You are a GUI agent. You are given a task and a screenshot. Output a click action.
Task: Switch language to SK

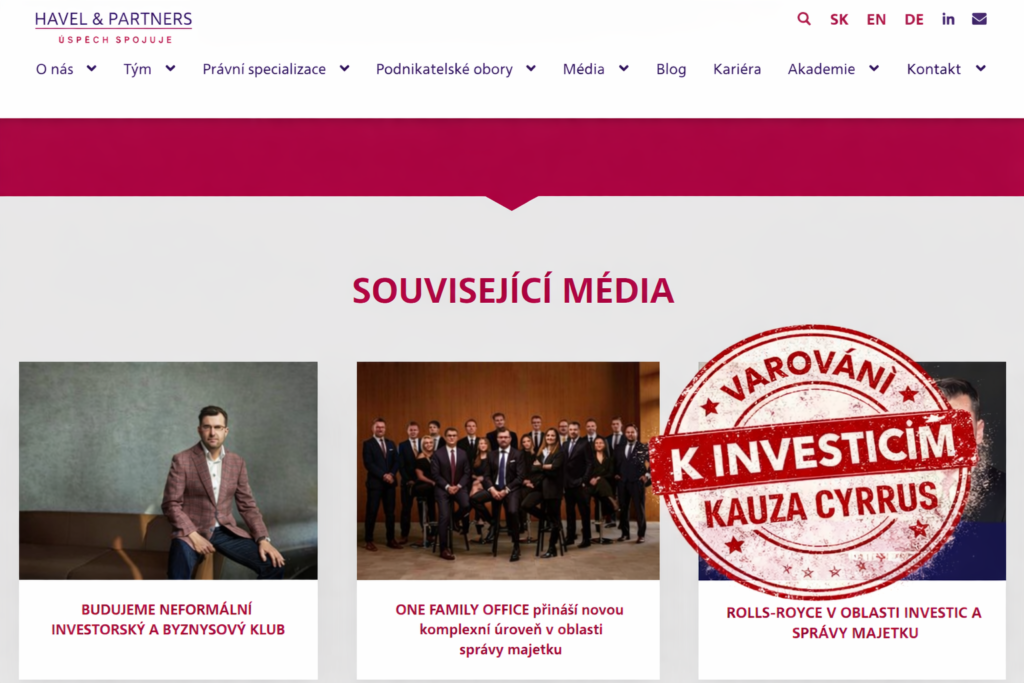click(x=839, y=20)
